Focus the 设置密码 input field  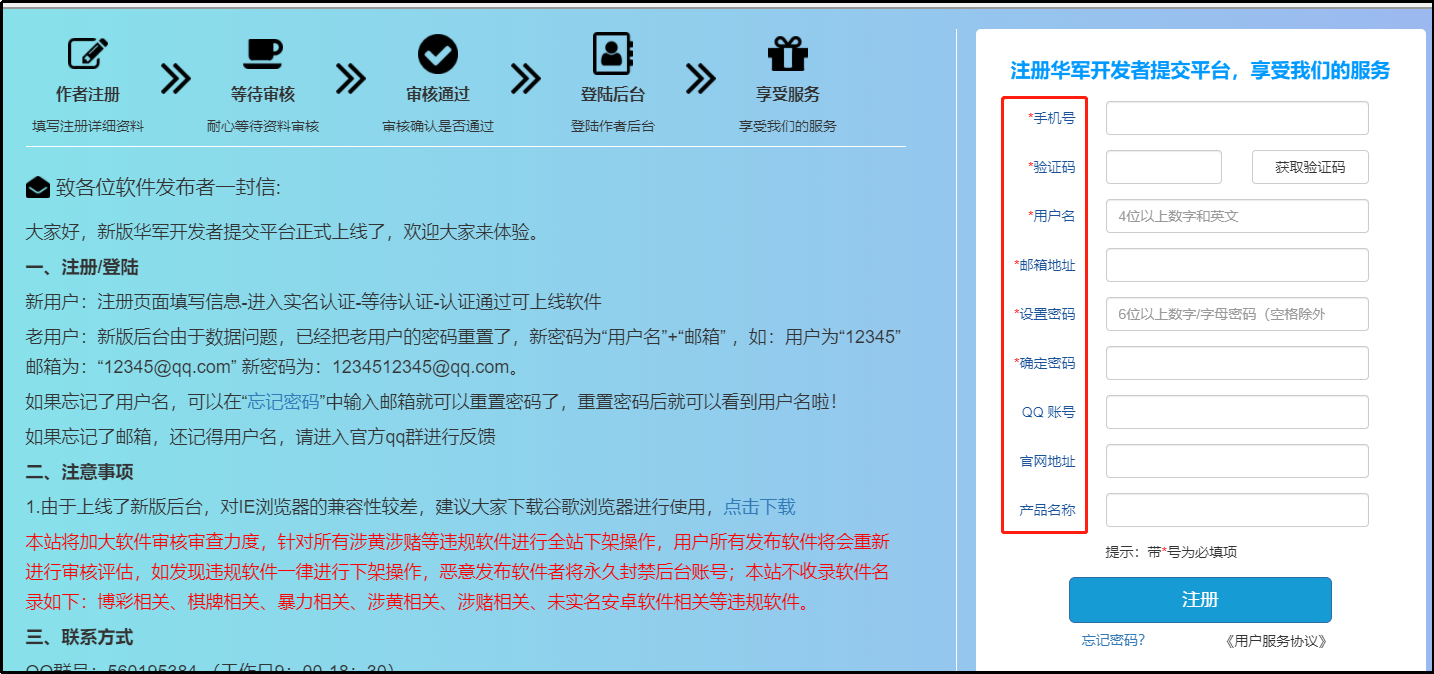1237,314
